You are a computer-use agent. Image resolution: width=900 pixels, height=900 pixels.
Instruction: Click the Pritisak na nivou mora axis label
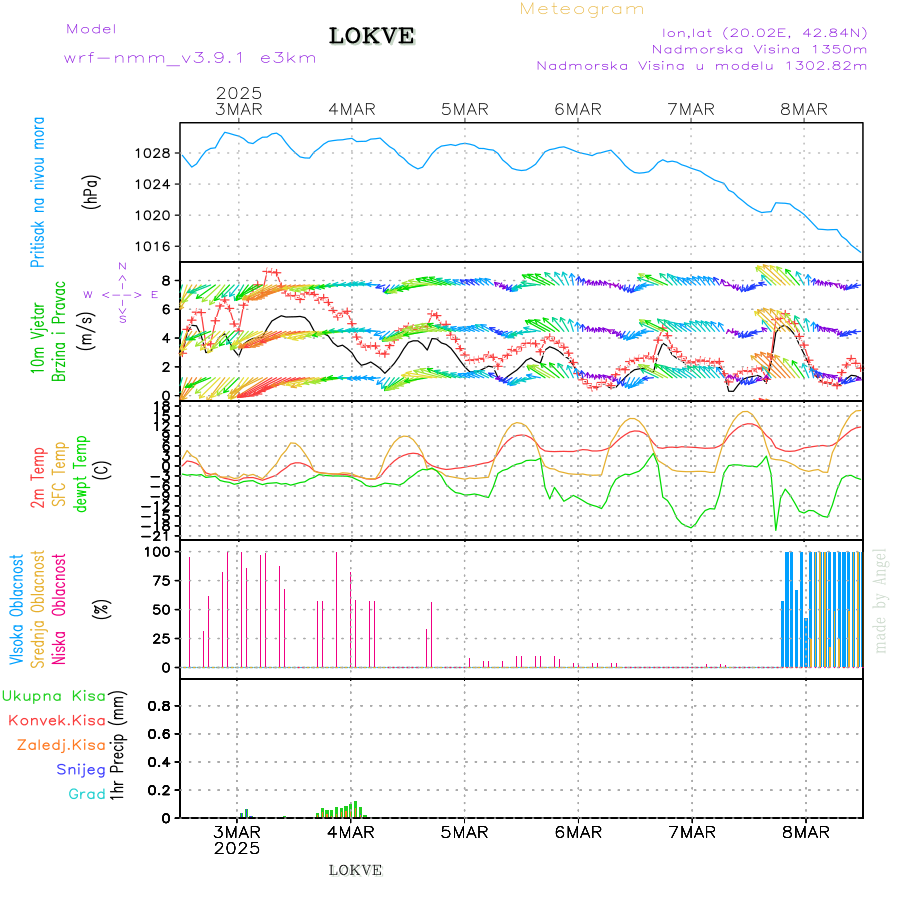[38, 192]
